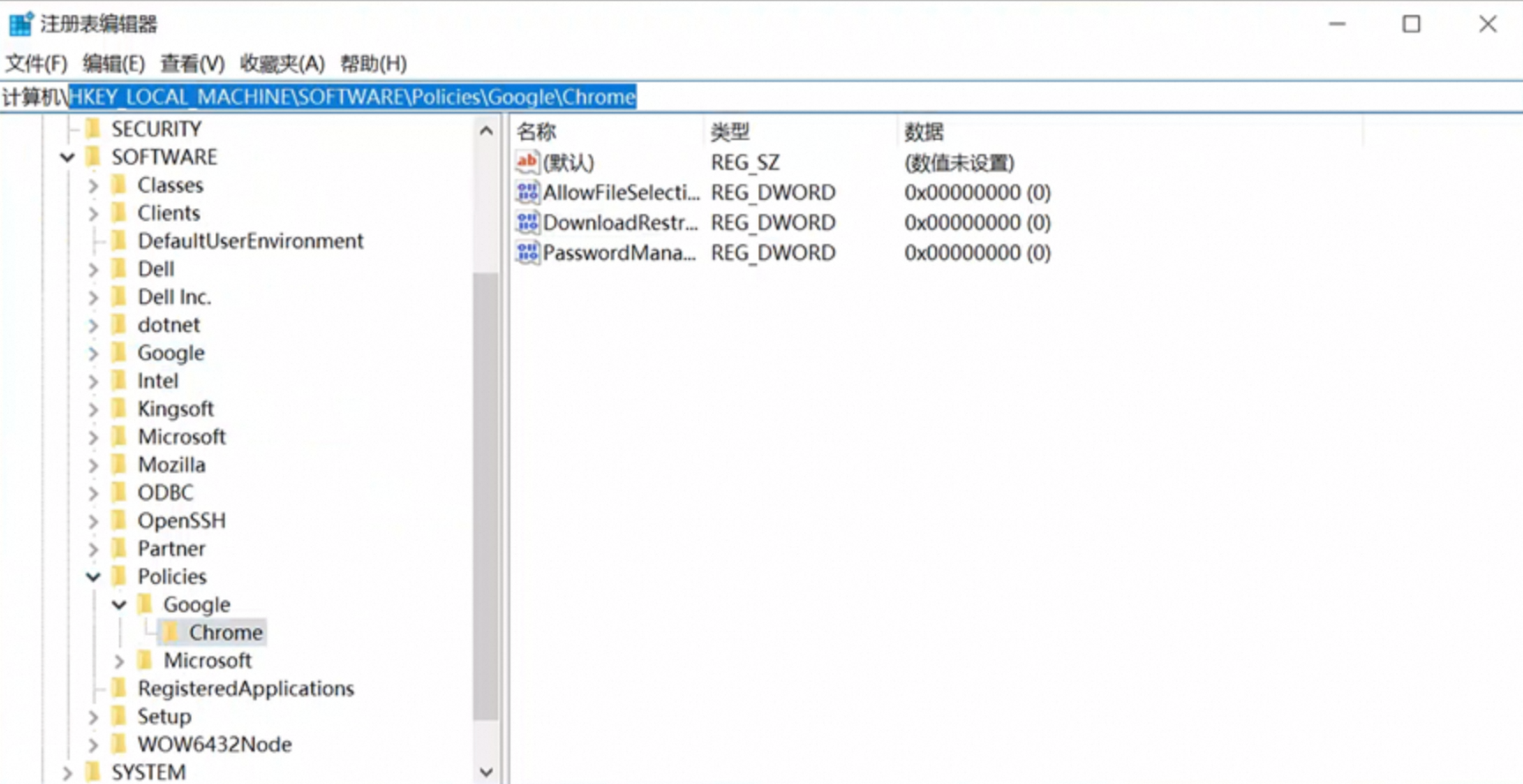This screenshot has width=1523, height=784.
Task: Collapse the SOFTWARE key
Action: coord(67,158)
